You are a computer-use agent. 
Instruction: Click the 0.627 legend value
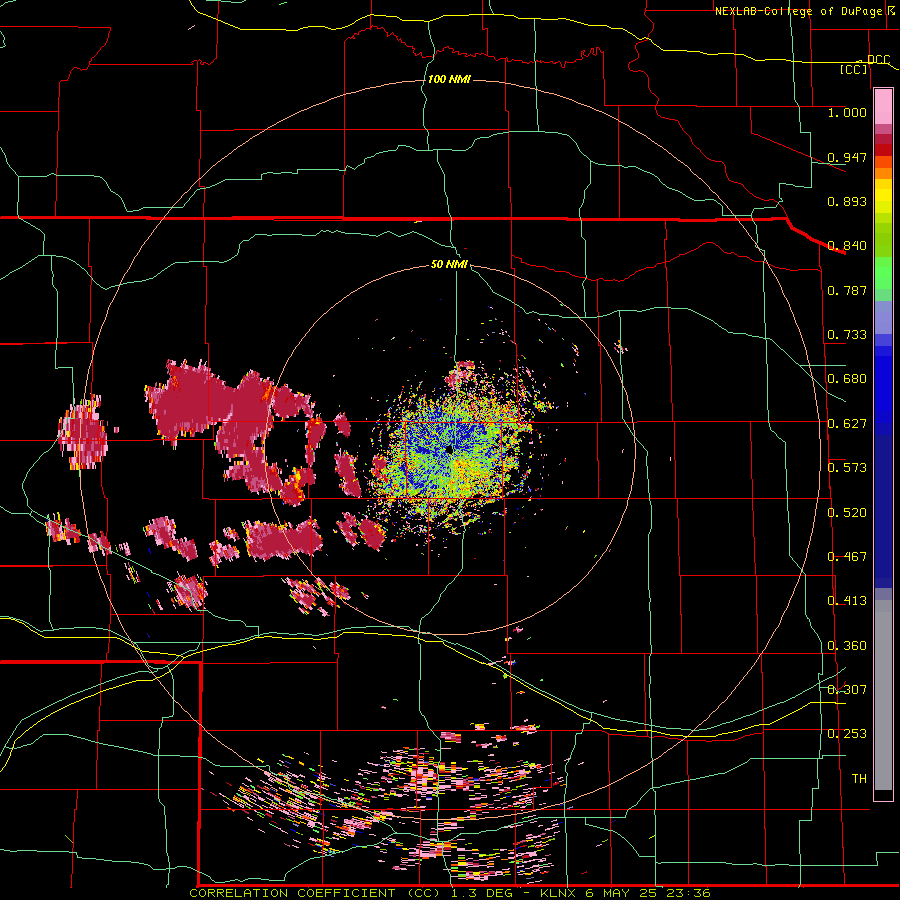847,424
